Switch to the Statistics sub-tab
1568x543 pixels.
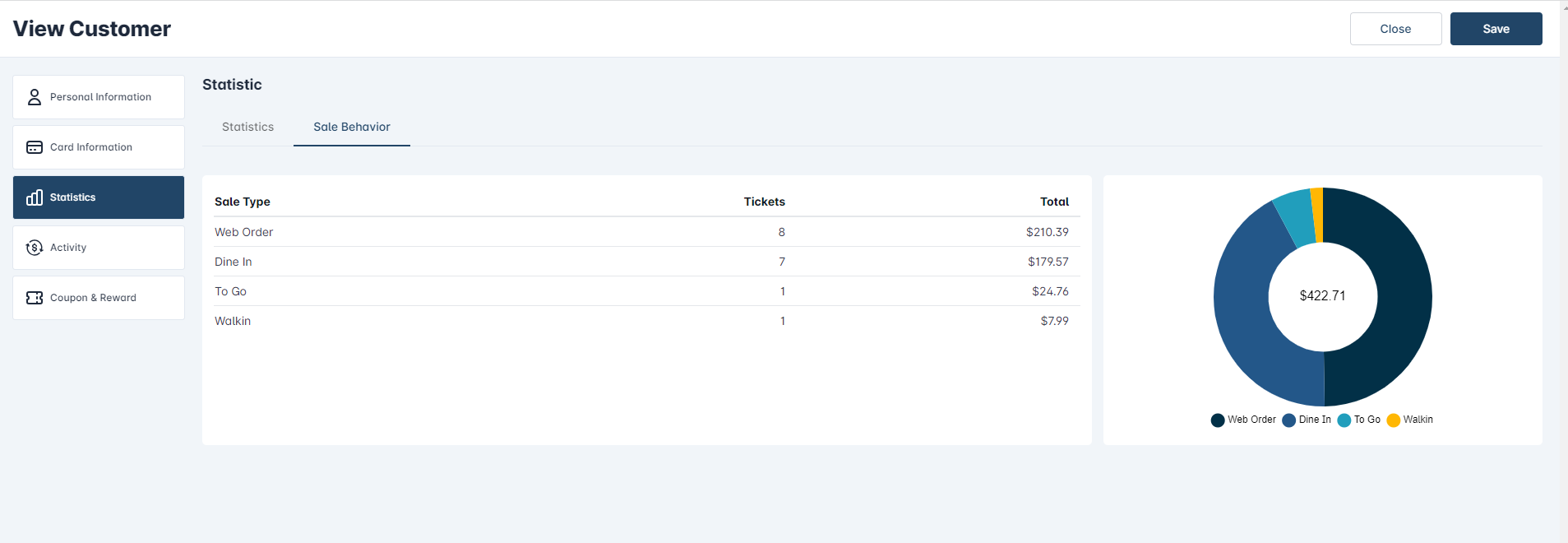247,127
